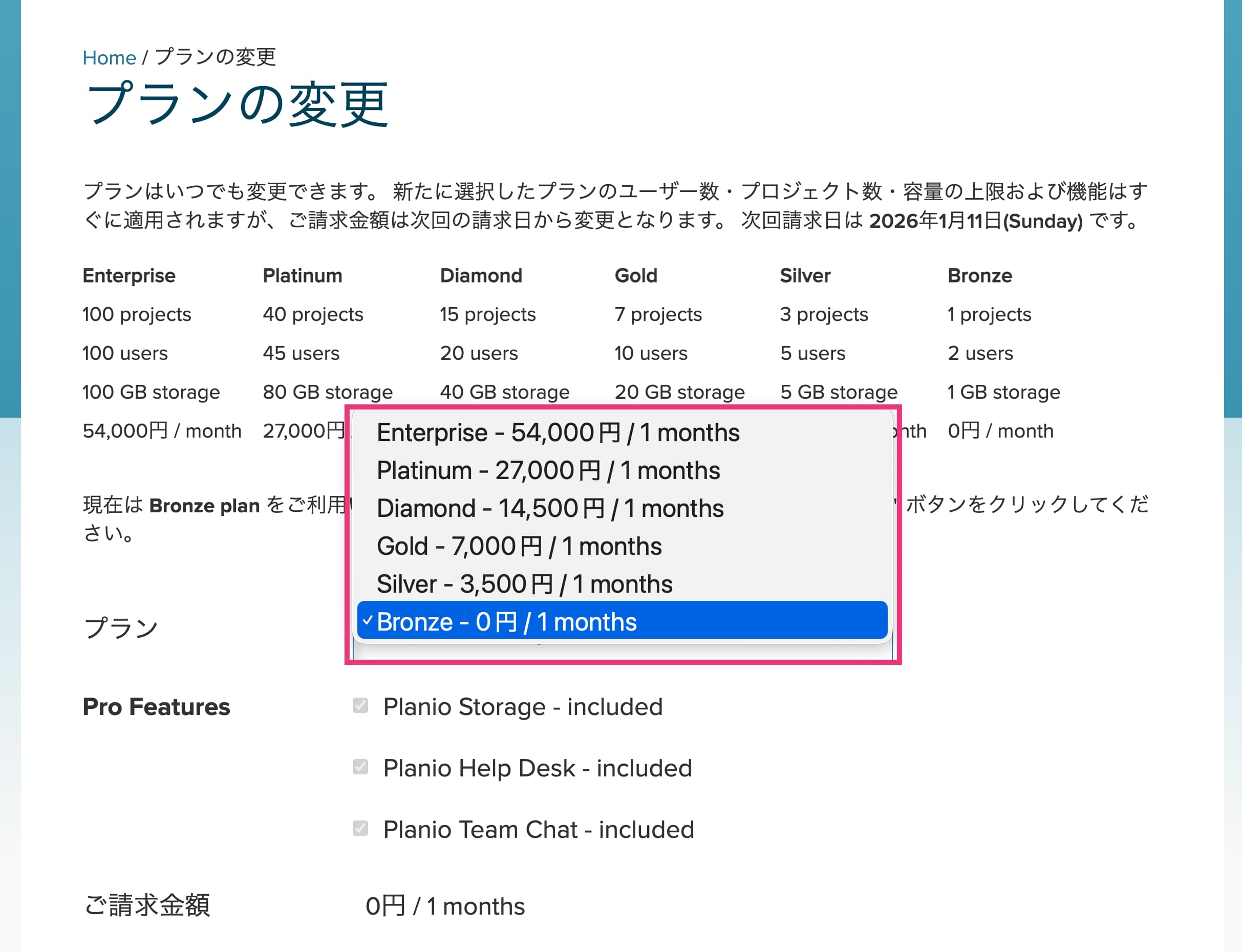This screenshot has width=1242, height=952.
Task: Click the Planio Storage - included label
Action: pos(523,707)
